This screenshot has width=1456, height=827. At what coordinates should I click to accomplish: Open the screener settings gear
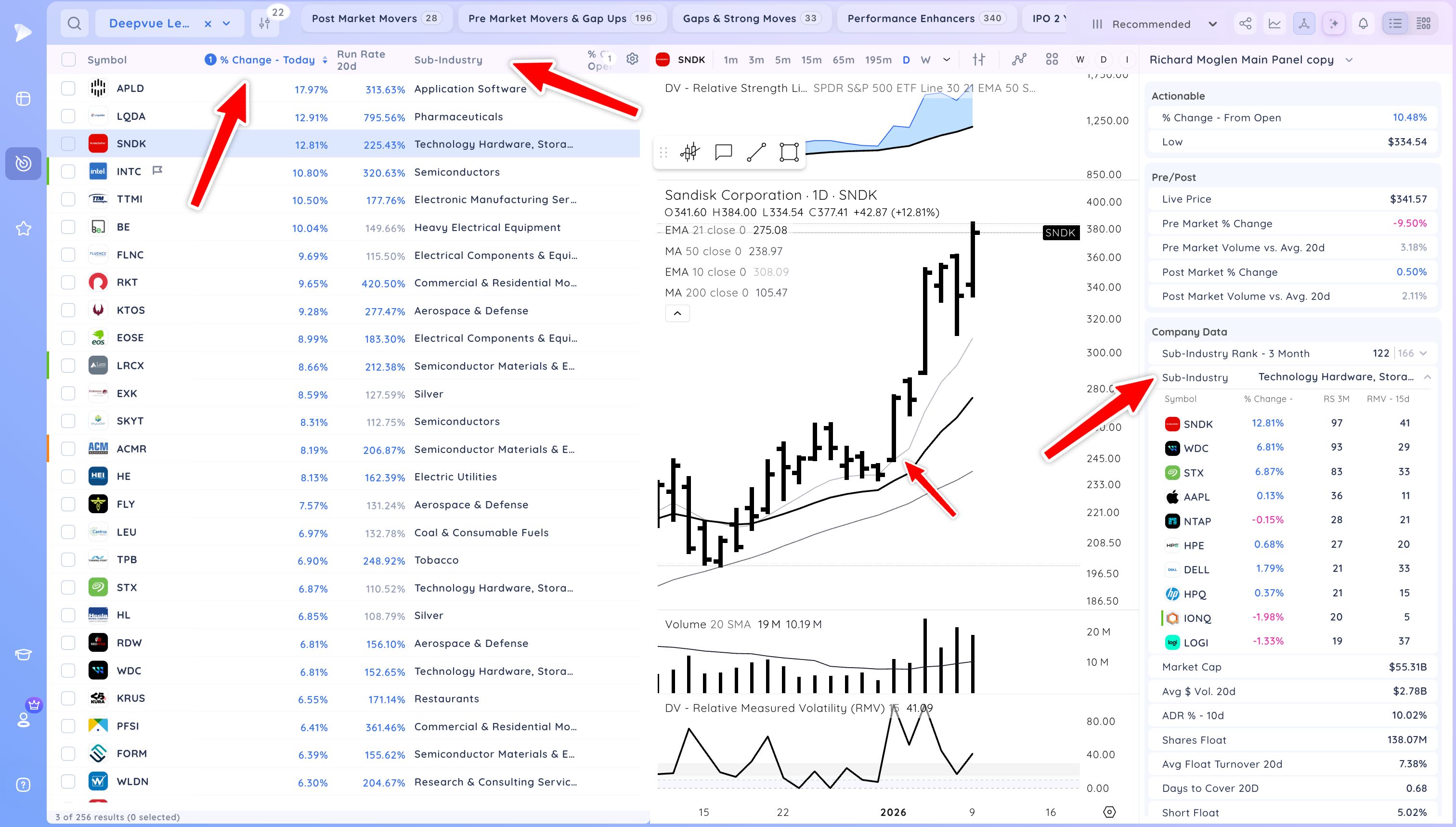coord(632,59)
